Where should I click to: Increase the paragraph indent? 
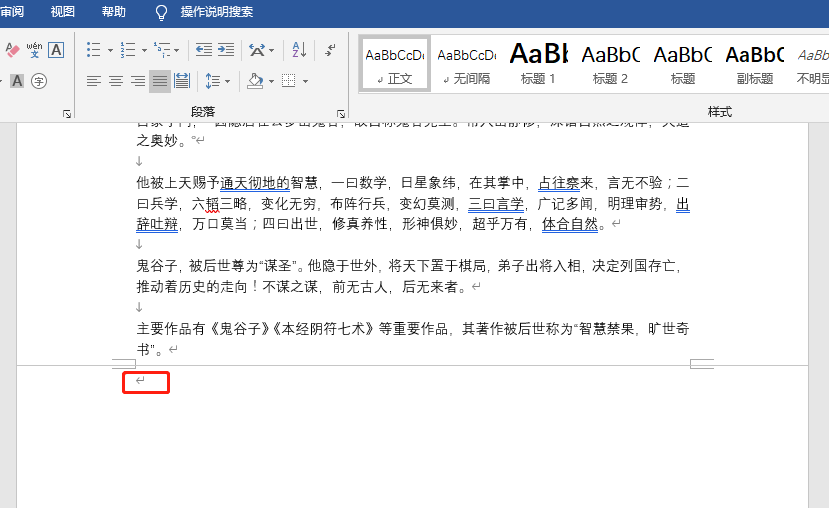226,50
